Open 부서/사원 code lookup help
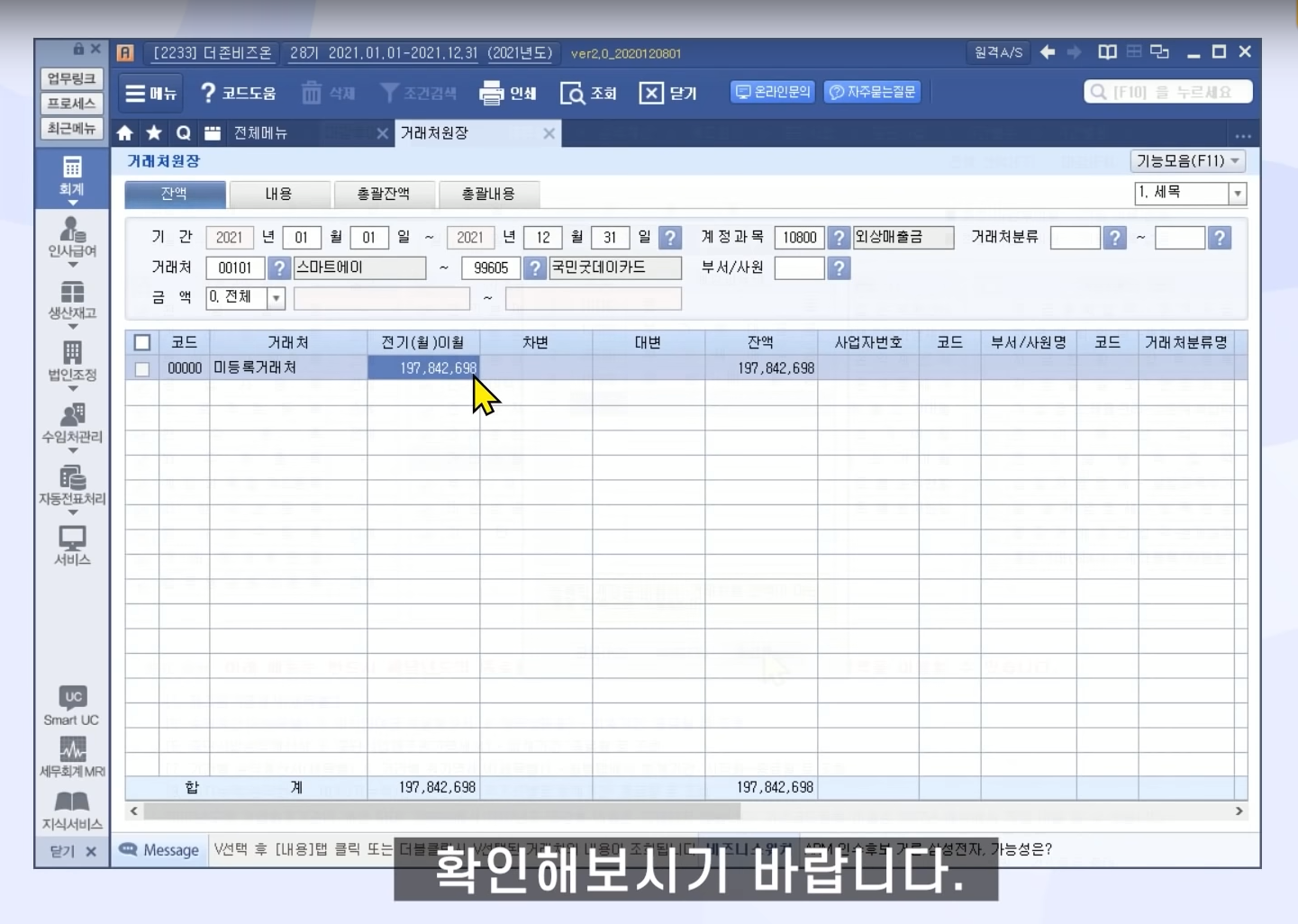The width and height of the screenshot is (1298, 924). pos(839,268)
